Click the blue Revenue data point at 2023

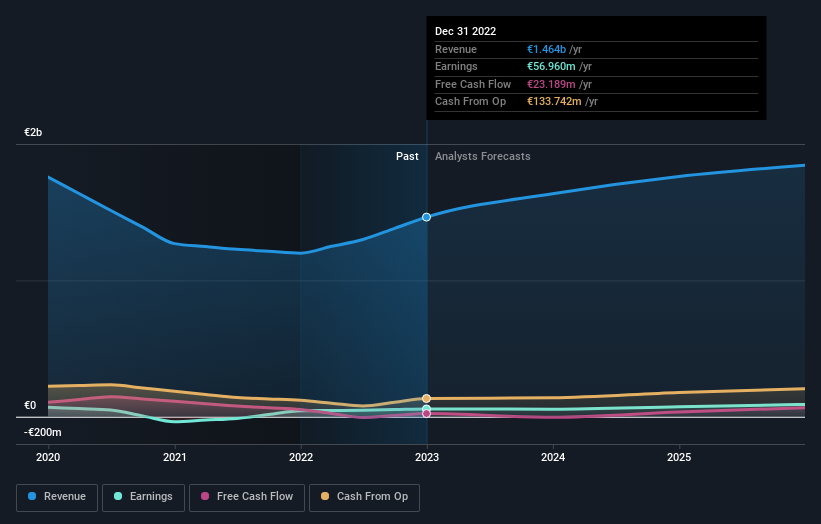pos(427,217)
